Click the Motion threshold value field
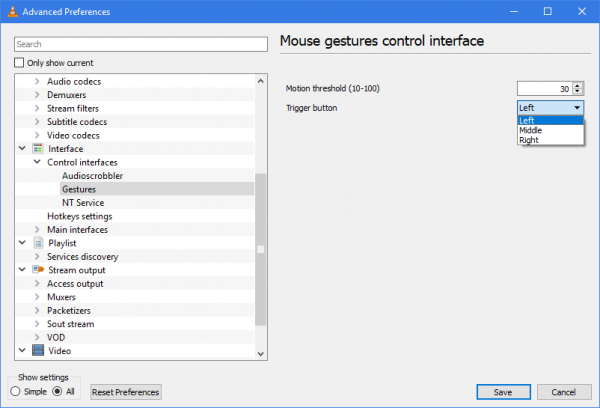This screenshot has height=408, width=600. click(545, 89)
